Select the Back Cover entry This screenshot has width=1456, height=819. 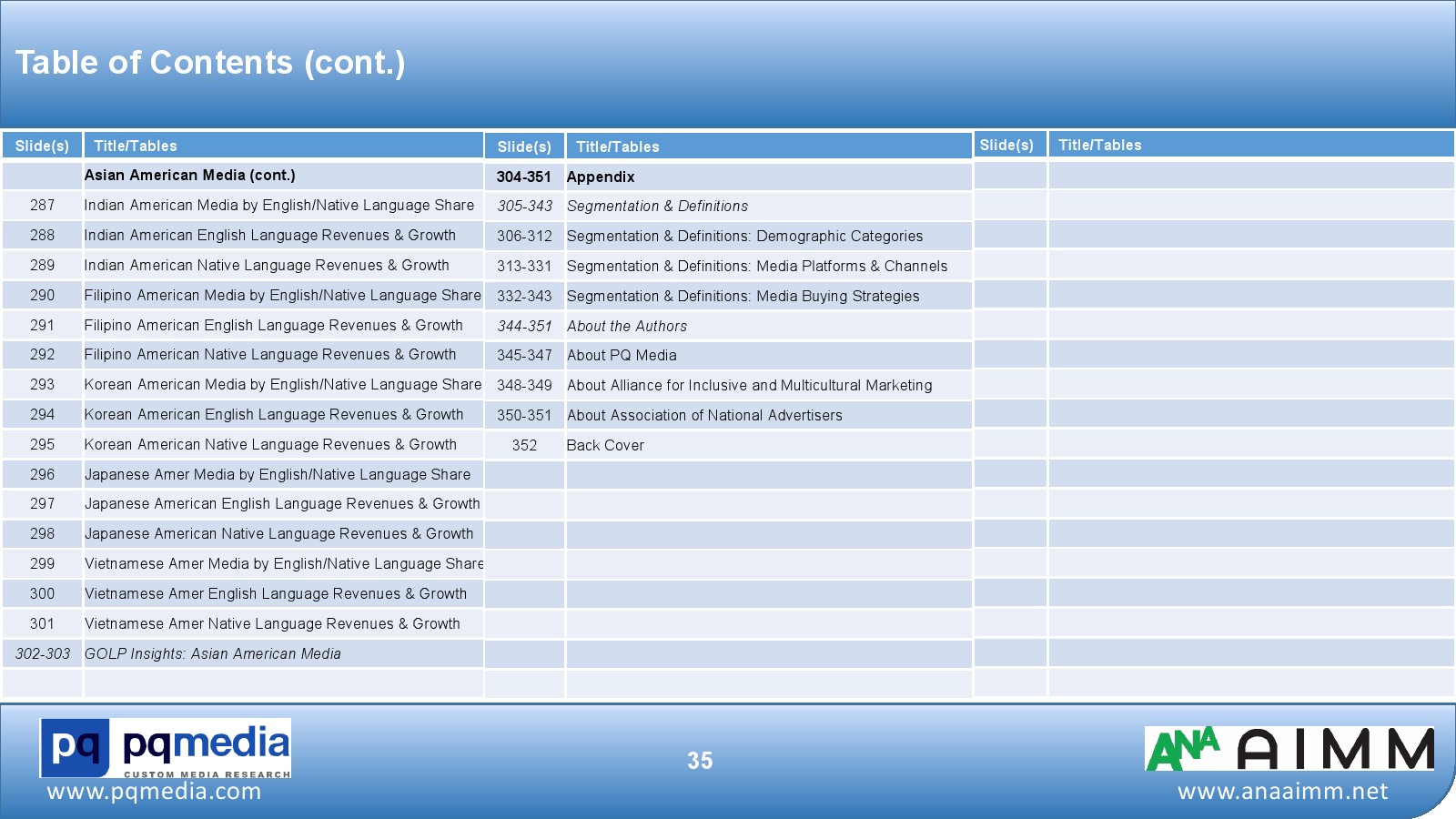point(605,445)
